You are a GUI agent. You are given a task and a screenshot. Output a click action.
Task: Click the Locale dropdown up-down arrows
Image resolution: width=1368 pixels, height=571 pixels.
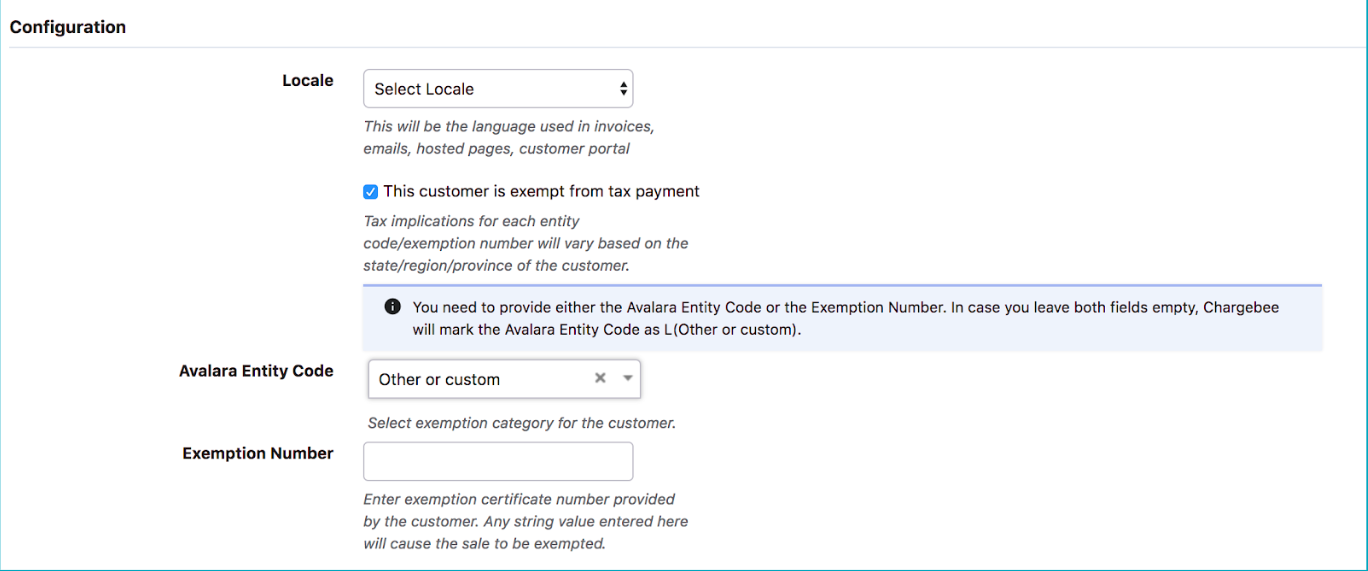[x=624, y=89]
